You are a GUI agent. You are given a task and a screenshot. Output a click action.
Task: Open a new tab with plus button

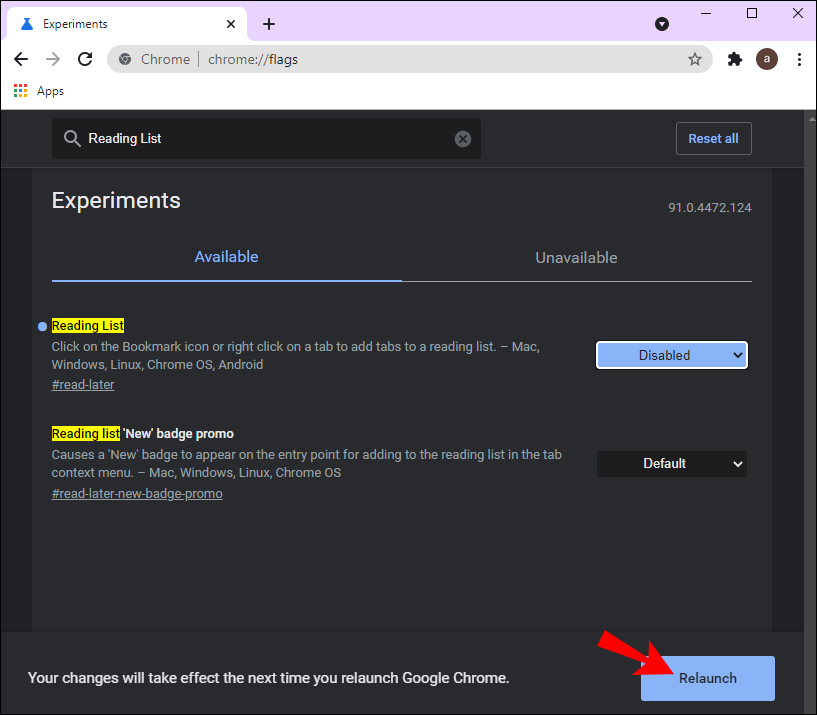pos(268,24)
